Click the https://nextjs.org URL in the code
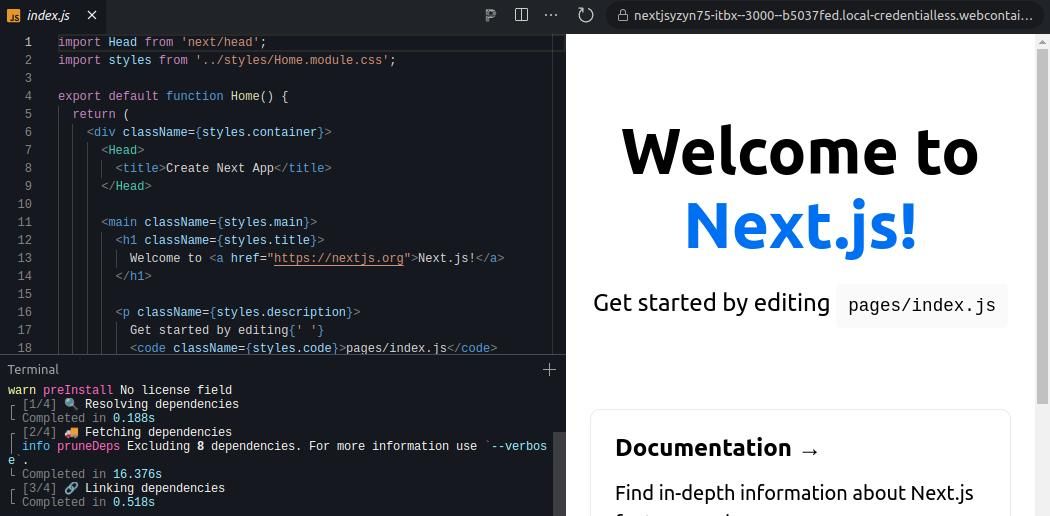Screen dimensions: 1050x516 pyautogui.click(x=339, y=258)
